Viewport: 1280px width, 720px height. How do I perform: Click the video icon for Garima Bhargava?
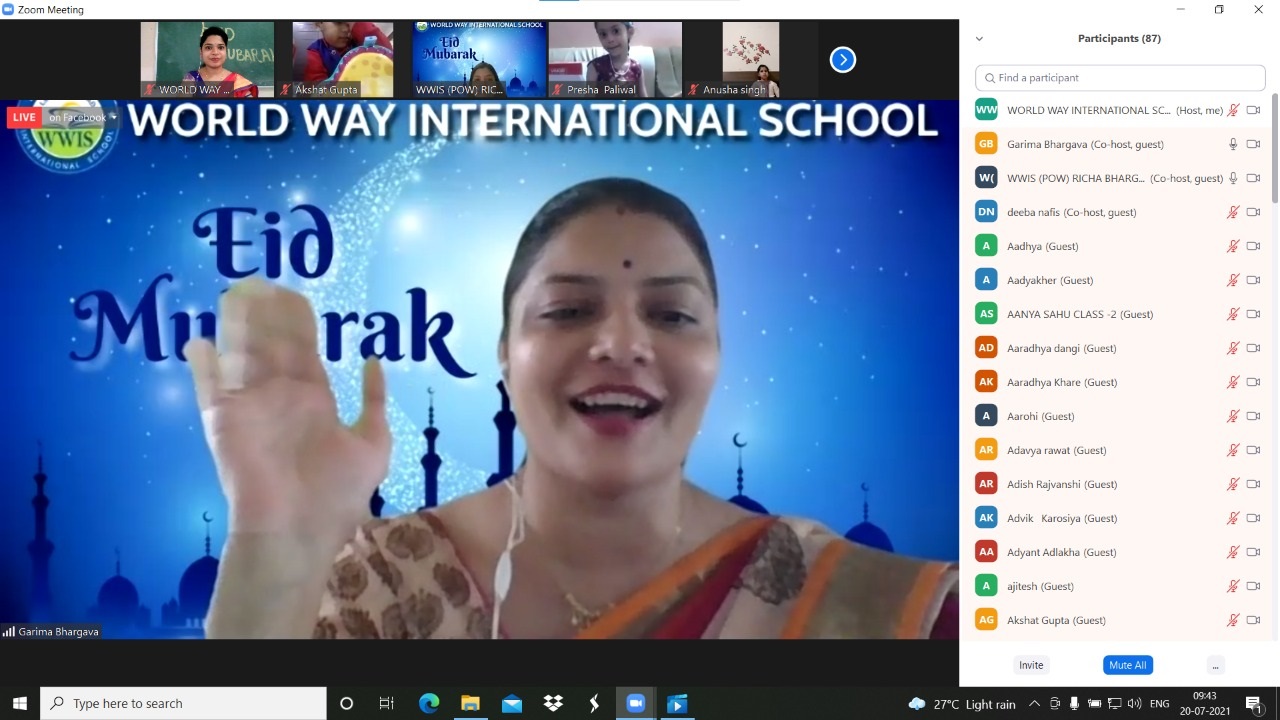[x=1253, y=144]
